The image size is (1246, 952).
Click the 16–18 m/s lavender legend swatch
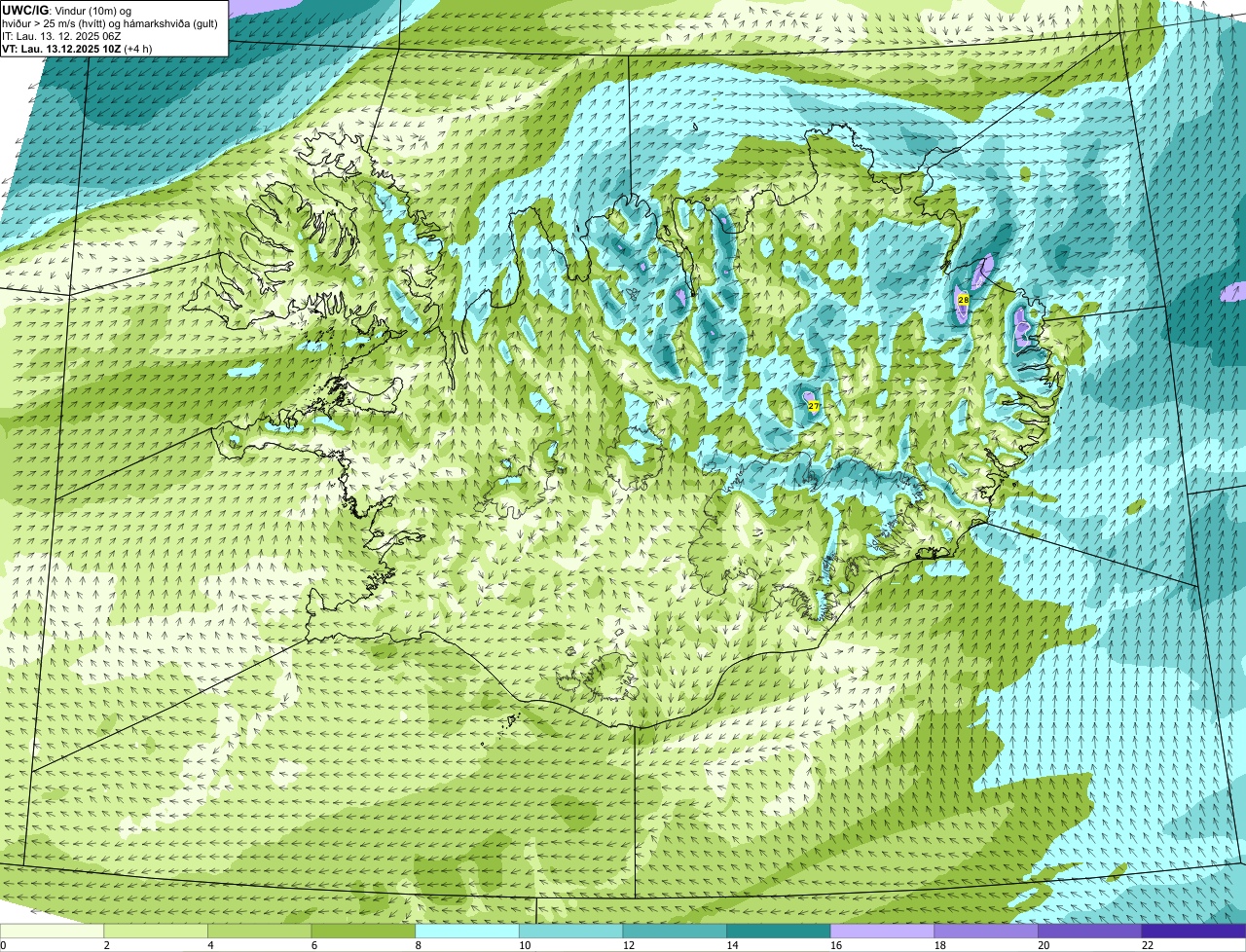883,931
